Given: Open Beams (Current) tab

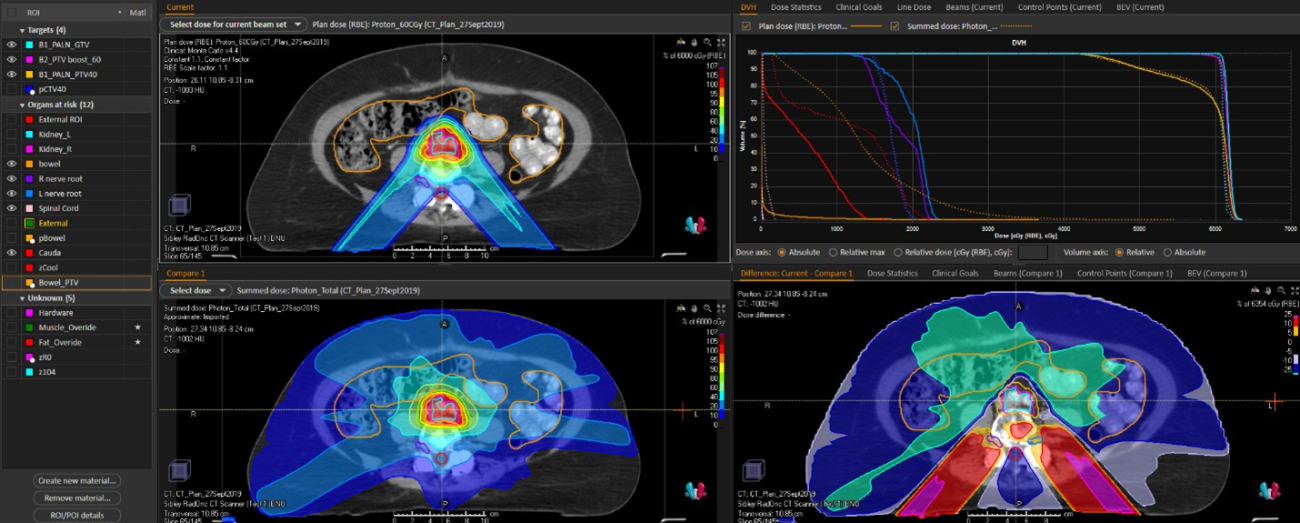Looking at the screenshot, I should [x=974, y=7].
